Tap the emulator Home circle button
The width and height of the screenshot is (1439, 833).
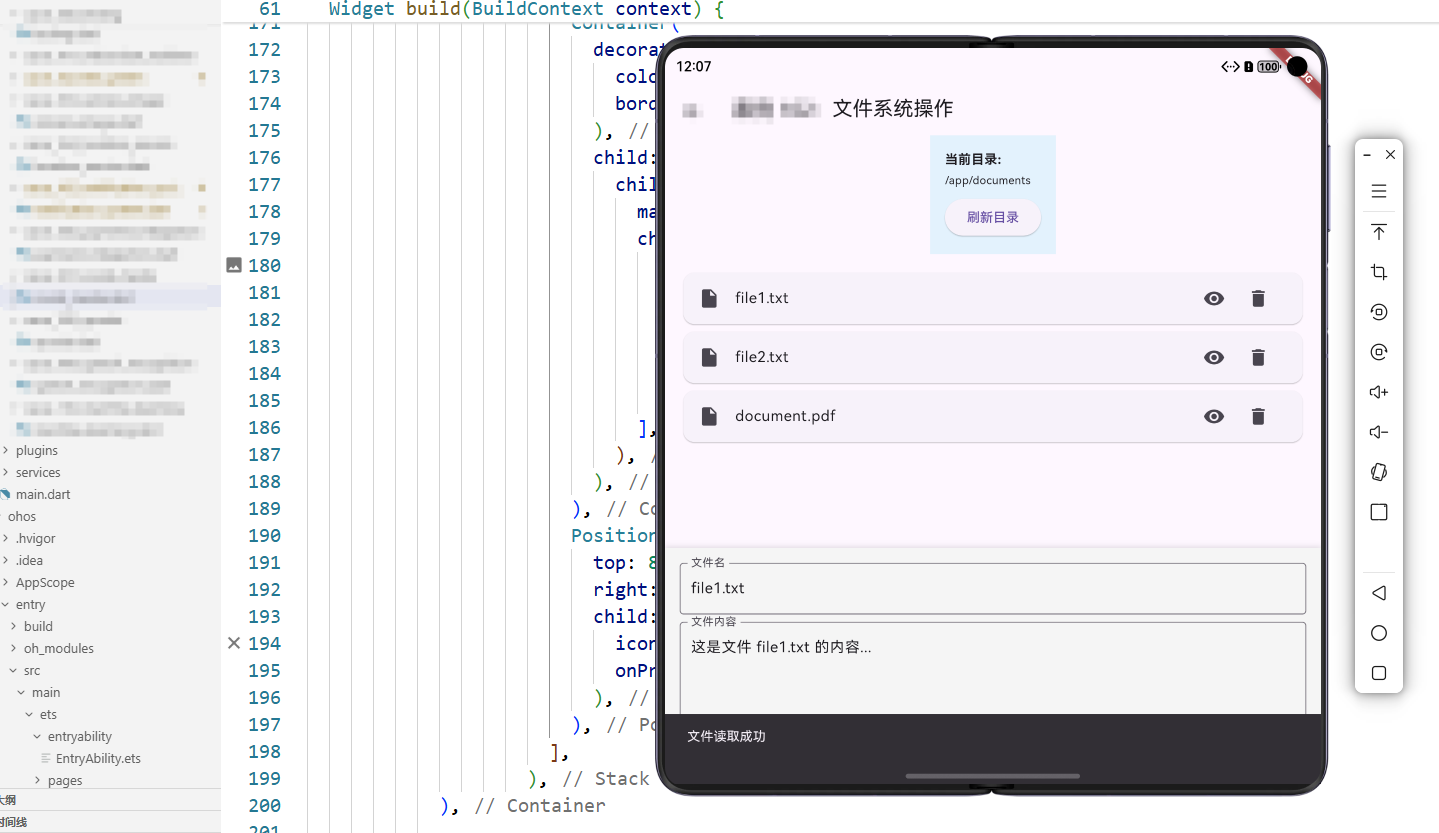(x=1378, y=633)
